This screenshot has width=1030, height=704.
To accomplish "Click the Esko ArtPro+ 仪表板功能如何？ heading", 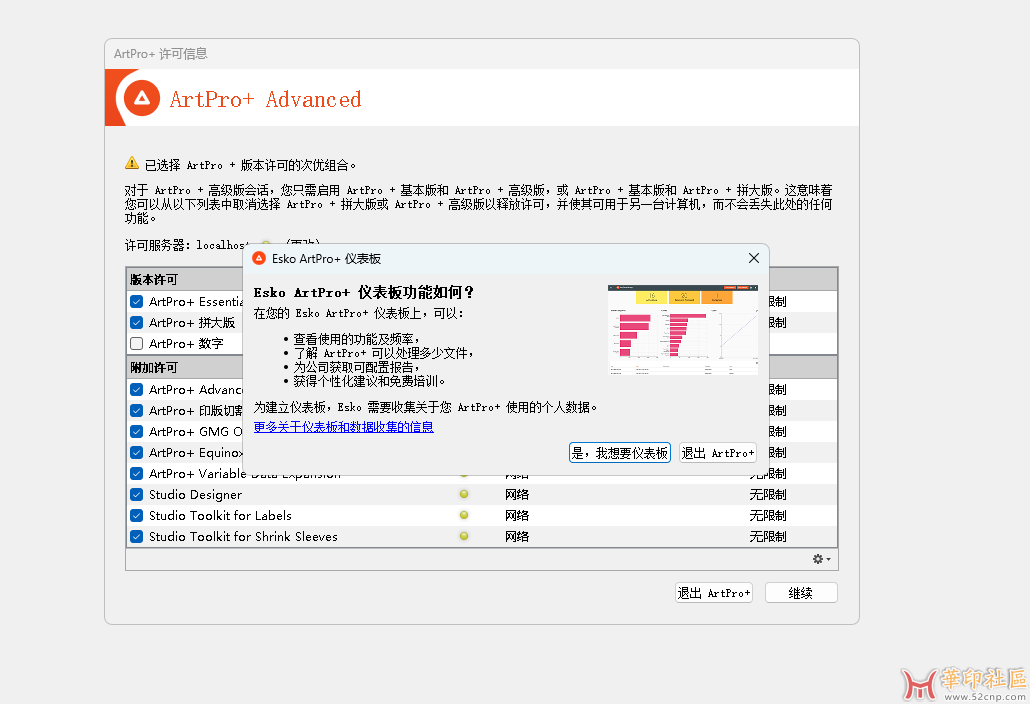I will coord(364,292).
